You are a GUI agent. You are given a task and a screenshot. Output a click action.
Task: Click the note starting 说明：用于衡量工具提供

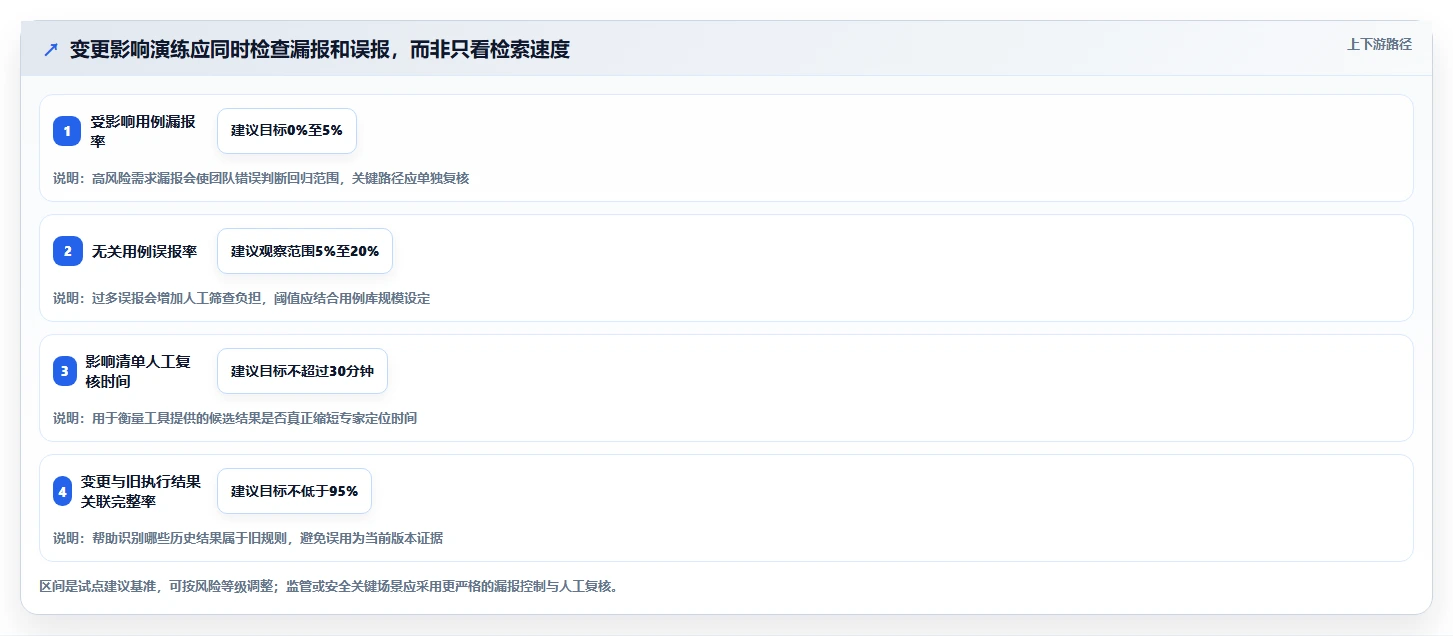(x=235, y=418)
